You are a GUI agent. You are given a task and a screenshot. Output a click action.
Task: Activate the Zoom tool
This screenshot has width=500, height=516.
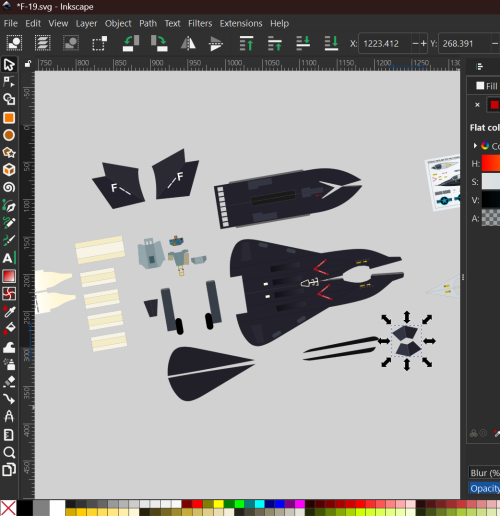coord(9,452)
